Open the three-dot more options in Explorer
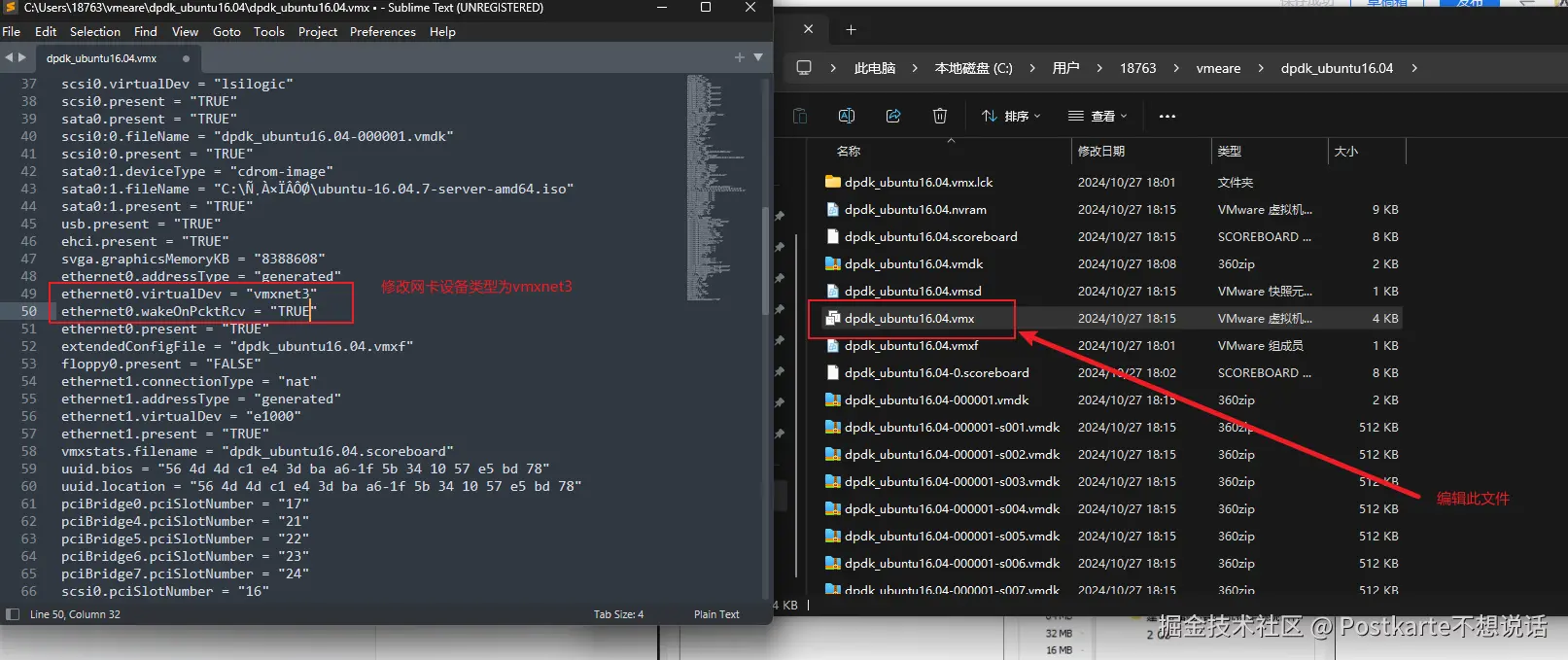The height and width of the screenshot is (660, 1568). 1167,116
